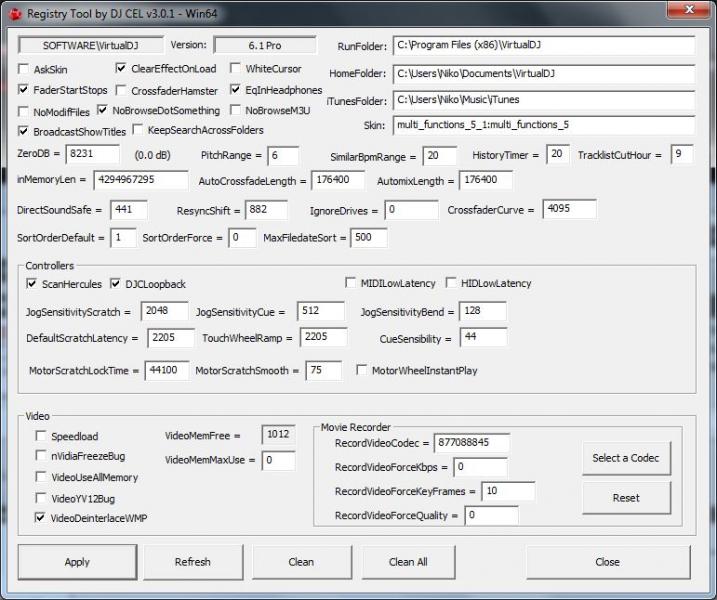Enable MIDILowLatency checkbox

pyautogui.click(x=350, y=283)
